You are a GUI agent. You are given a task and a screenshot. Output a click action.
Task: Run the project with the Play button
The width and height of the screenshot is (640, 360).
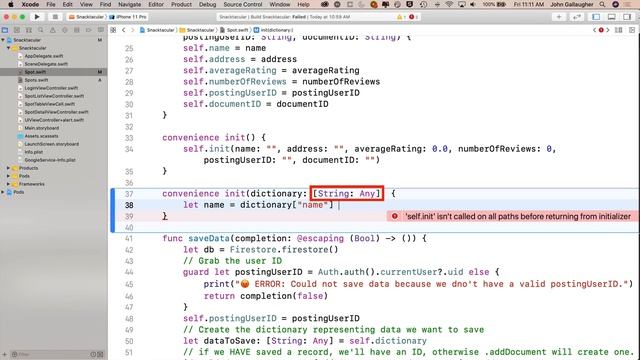click(37, 17)
